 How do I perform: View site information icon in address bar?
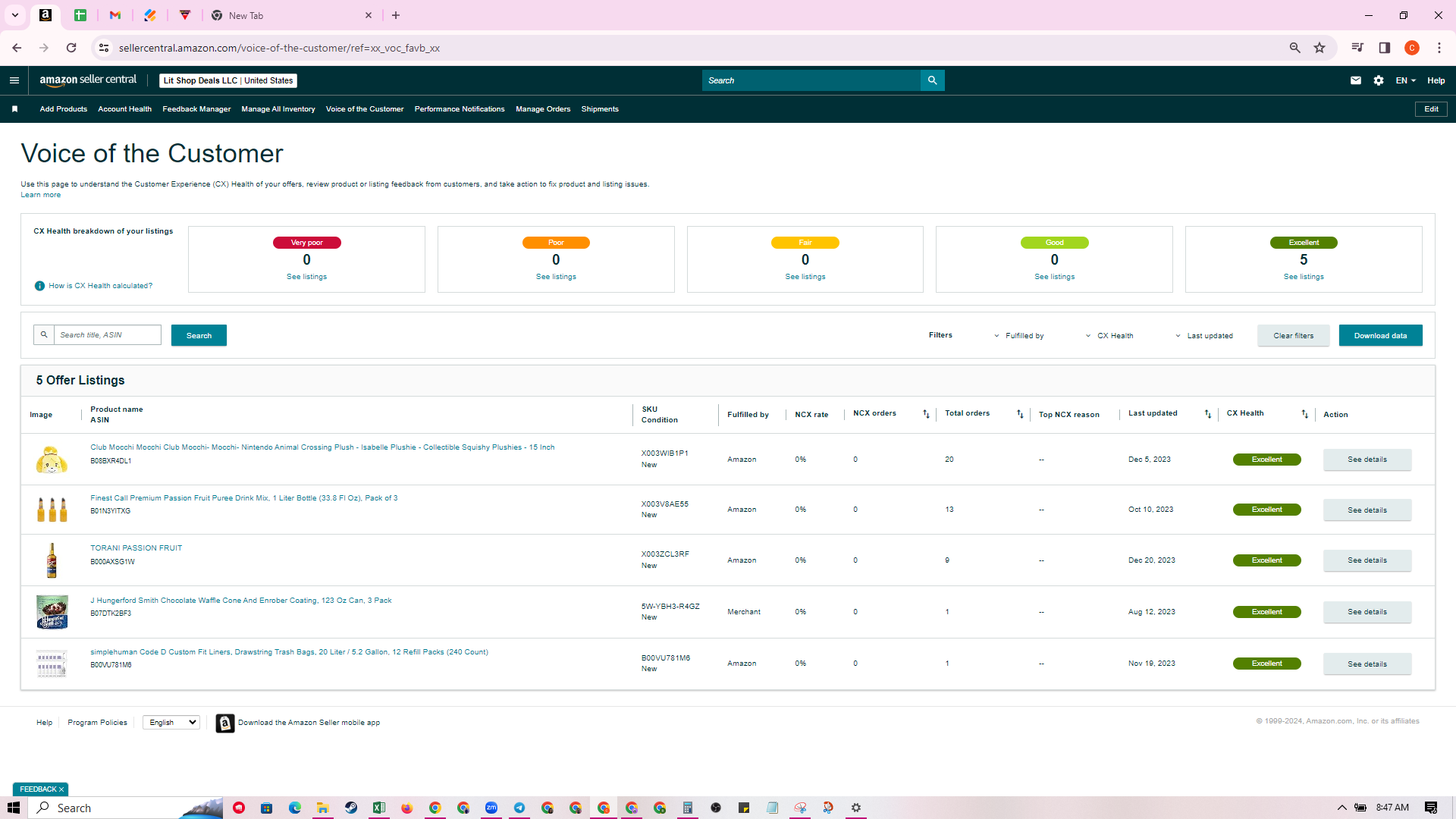tap(104, 48)
